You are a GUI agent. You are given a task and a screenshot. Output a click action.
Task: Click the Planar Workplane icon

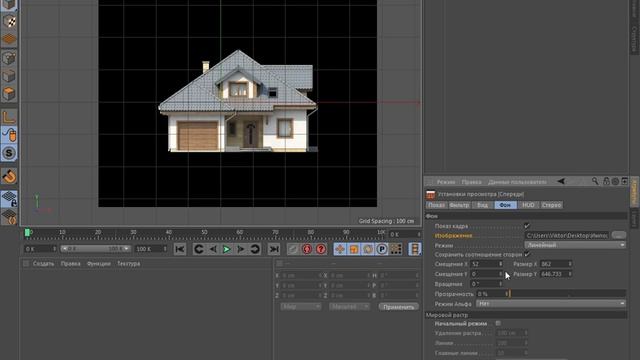click(x=9, y=217)
